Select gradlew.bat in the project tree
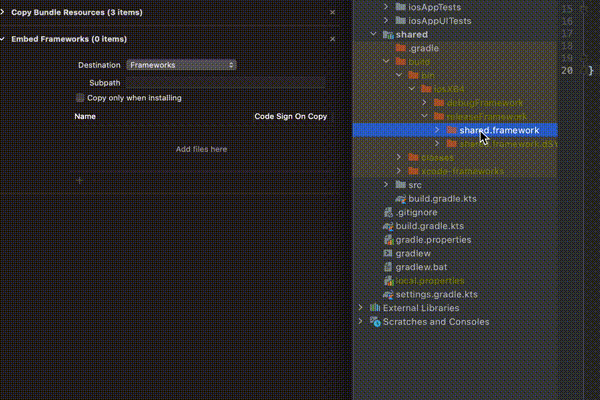This screenshot has height=400, width=600. (419, 267)
